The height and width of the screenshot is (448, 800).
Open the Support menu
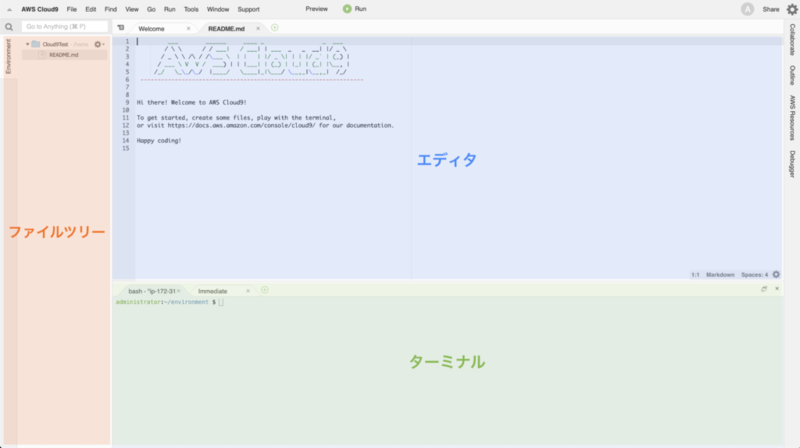(248, 9)
